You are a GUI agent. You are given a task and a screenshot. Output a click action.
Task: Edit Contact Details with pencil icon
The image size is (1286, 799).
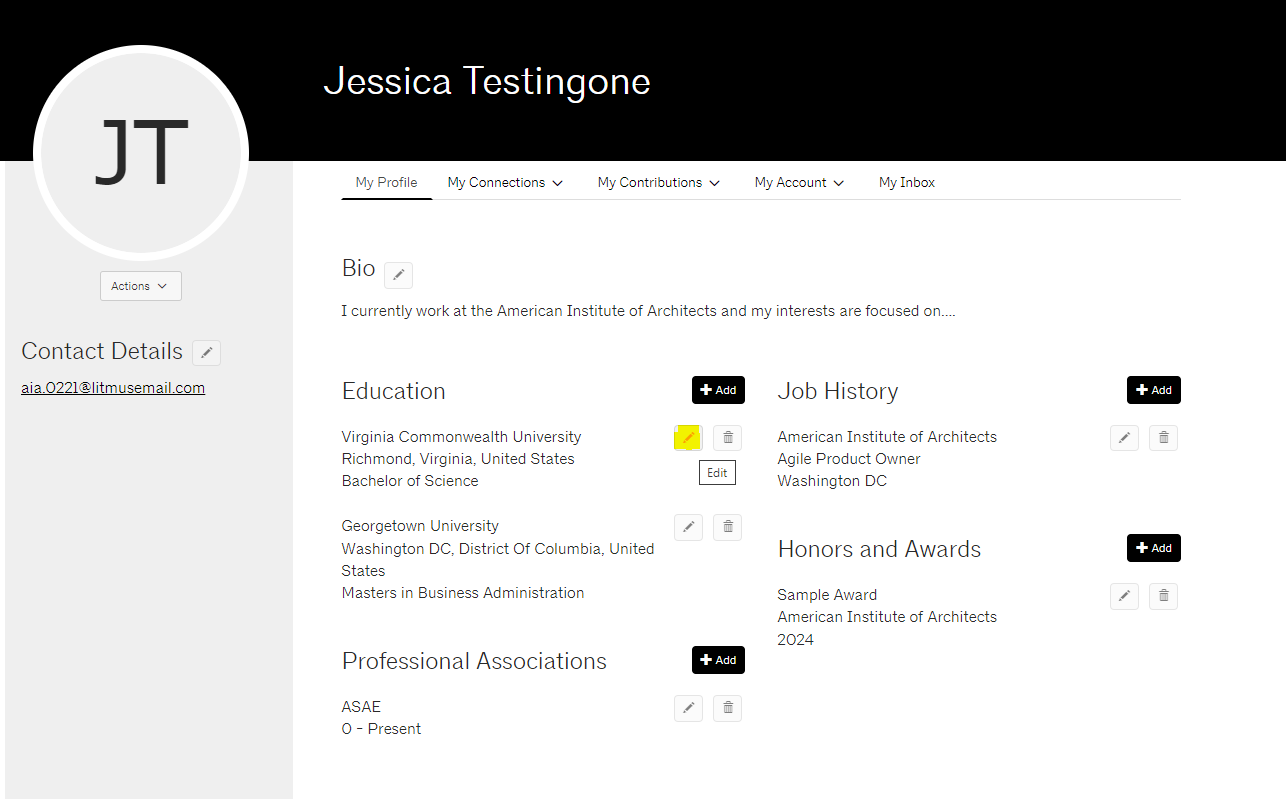click(x=206, y=352)
